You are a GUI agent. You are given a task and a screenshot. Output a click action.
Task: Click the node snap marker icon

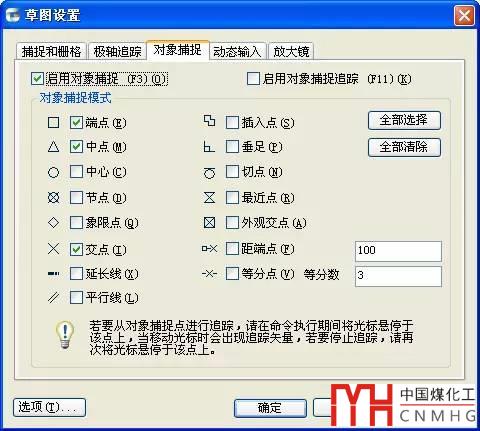(53, 198)
